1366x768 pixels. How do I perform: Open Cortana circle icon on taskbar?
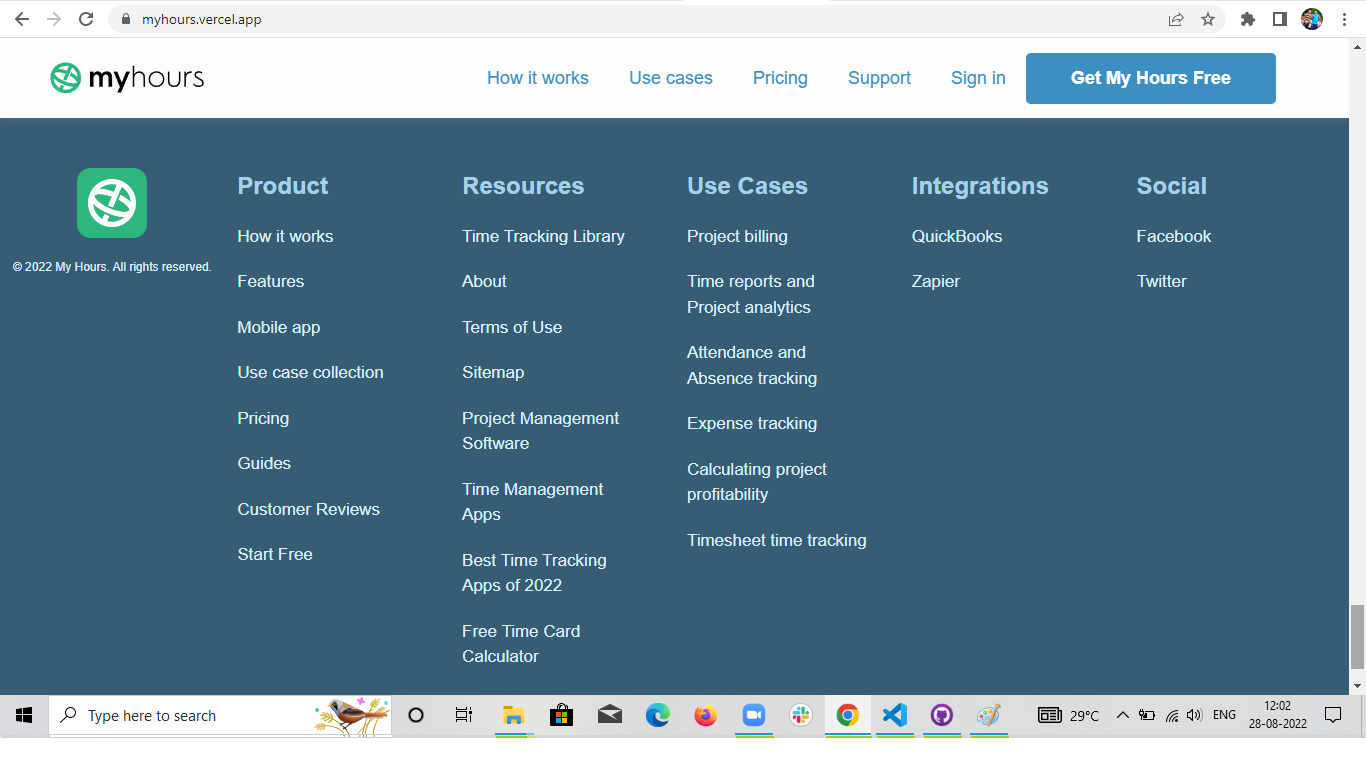click(416, 715)
